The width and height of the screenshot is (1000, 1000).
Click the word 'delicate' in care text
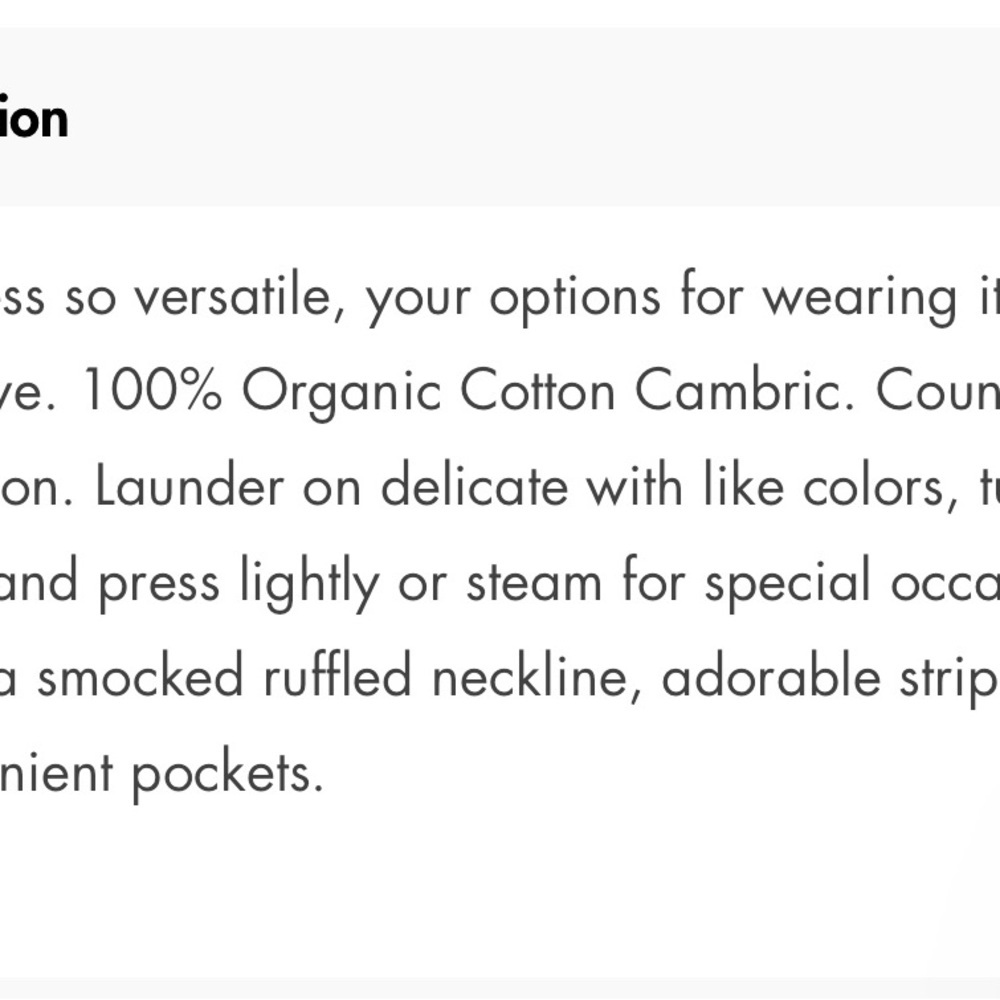474,487
